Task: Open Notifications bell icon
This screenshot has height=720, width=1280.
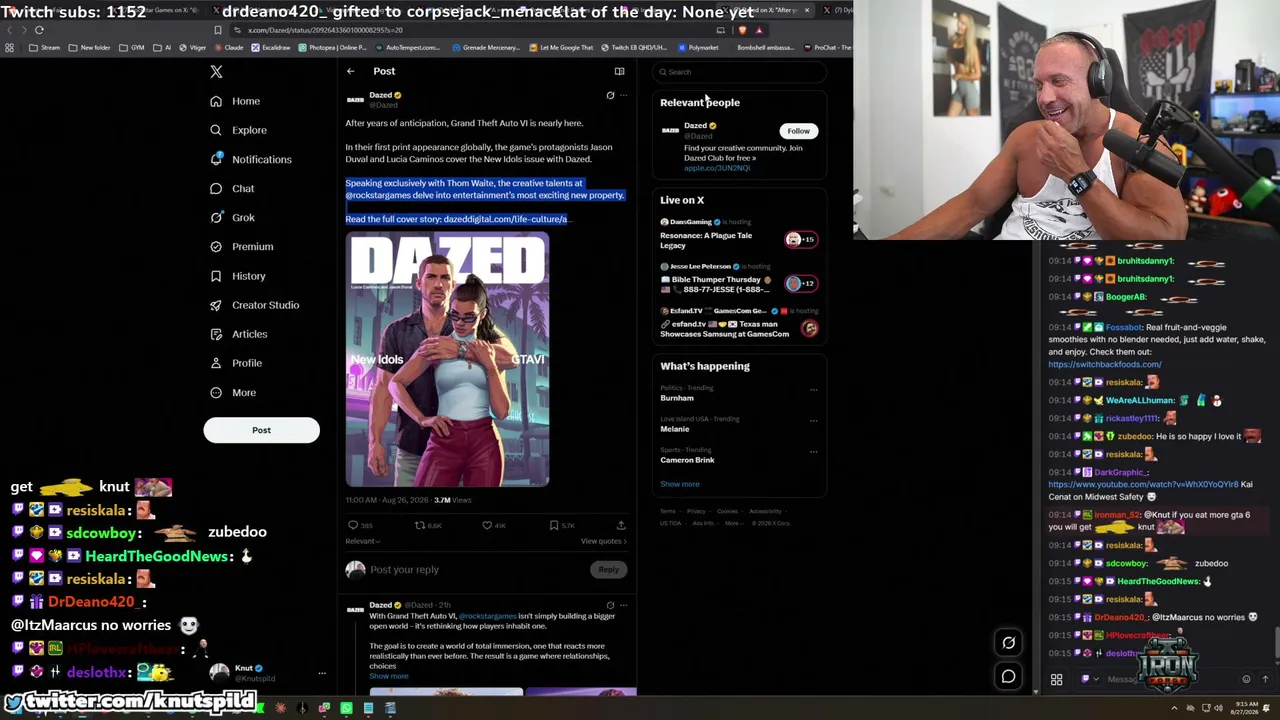Action: [x=216, y=159]
